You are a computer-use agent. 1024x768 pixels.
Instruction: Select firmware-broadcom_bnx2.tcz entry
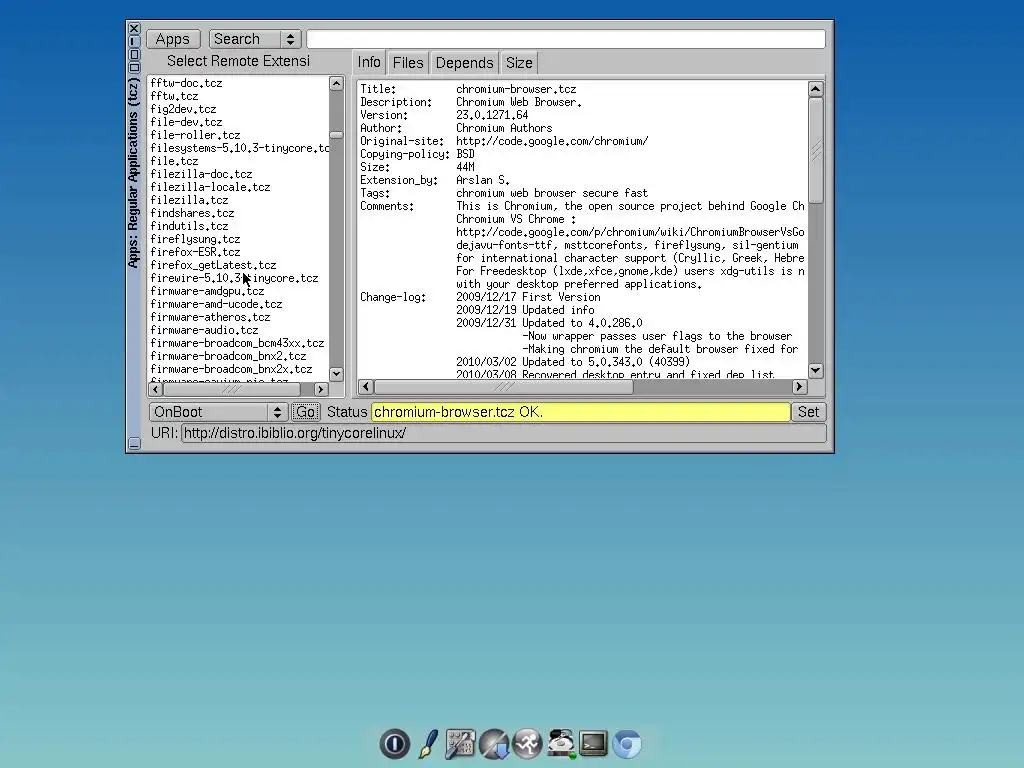click(x=229, y=357)
